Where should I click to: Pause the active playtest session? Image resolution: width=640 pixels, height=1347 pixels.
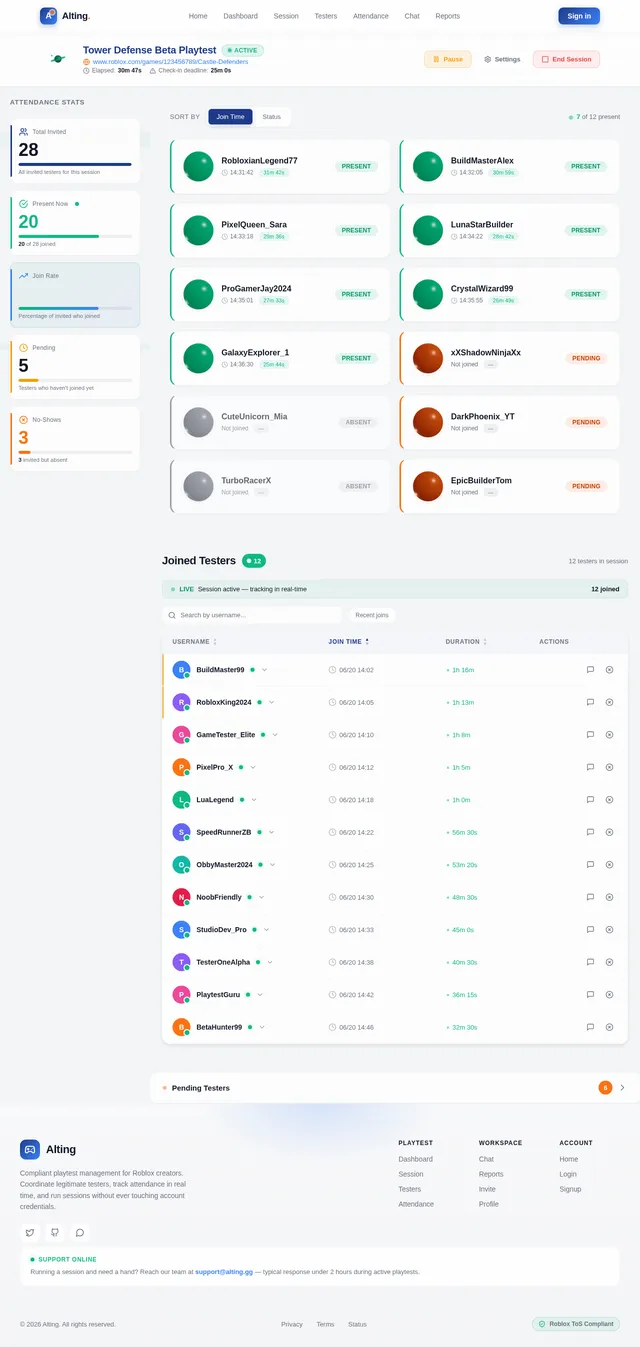[x=447, y=59]
